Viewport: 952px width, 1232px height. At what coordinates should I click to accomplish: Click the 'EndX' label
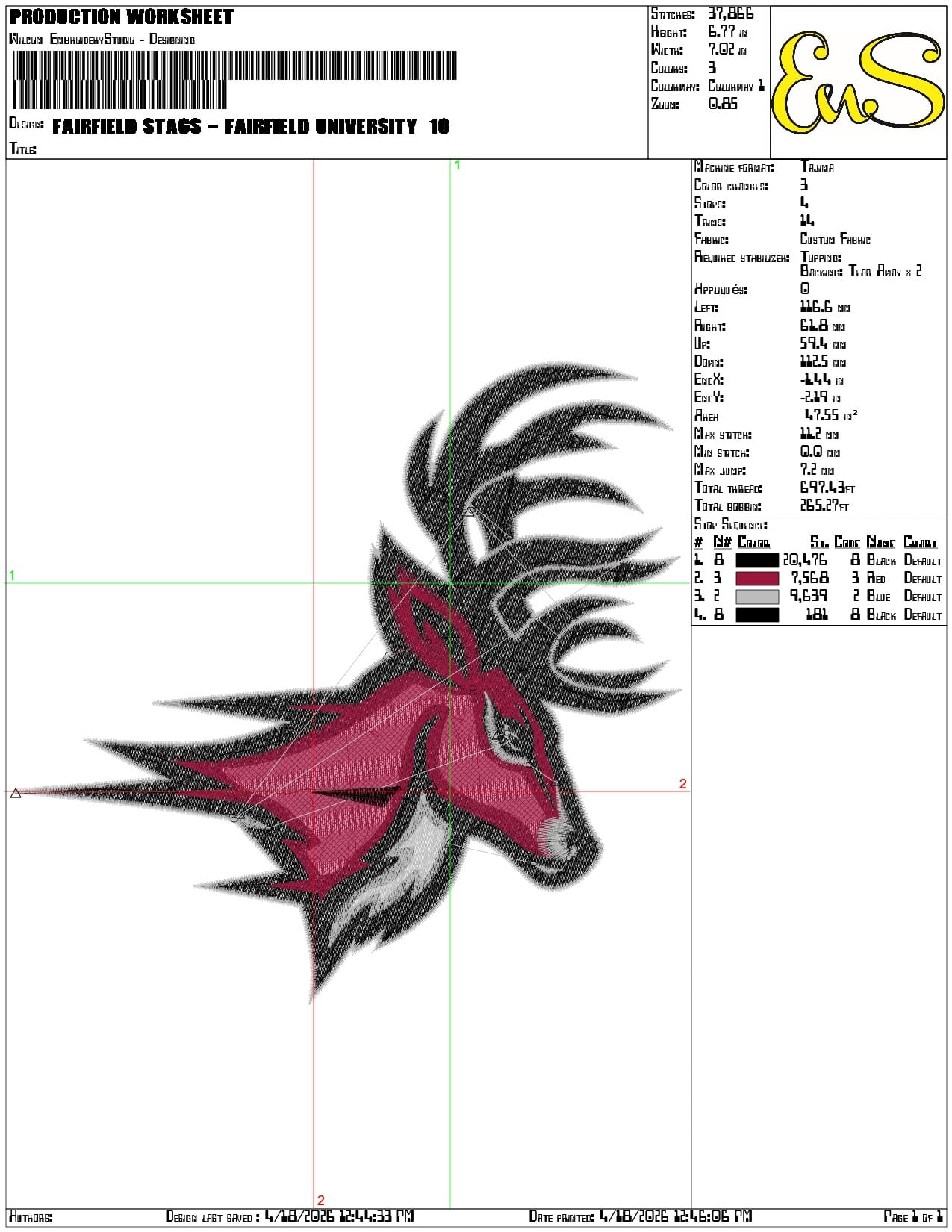click(709, 379)
